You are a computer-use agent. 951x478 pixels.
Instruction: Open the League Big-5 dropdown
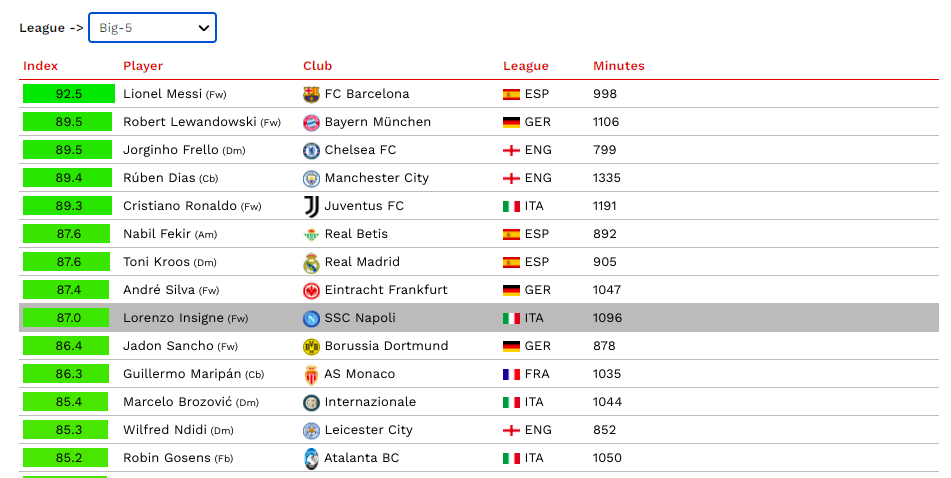[152, 28]
